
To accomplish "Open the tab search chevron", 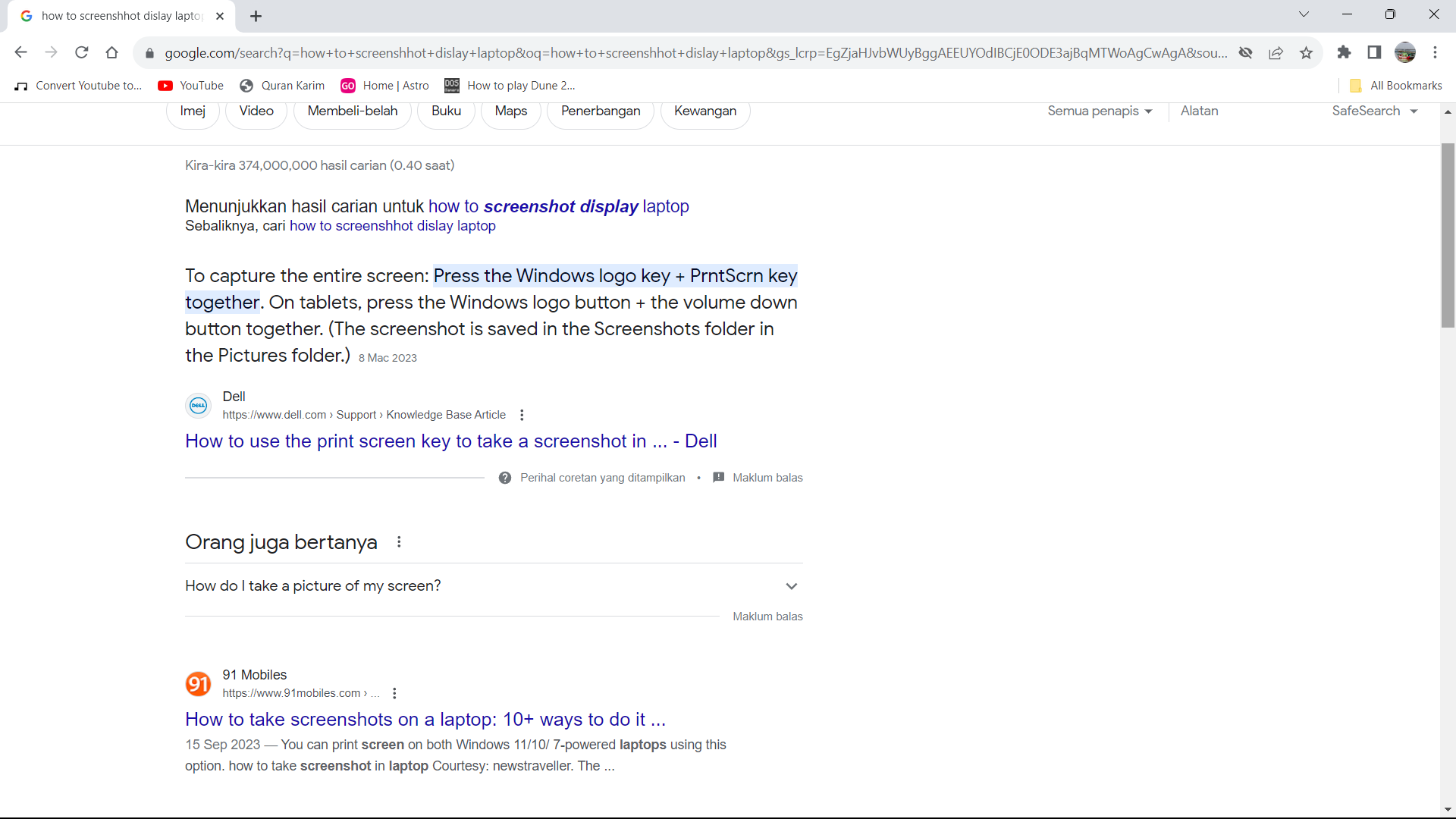I will coord(1304,14).
